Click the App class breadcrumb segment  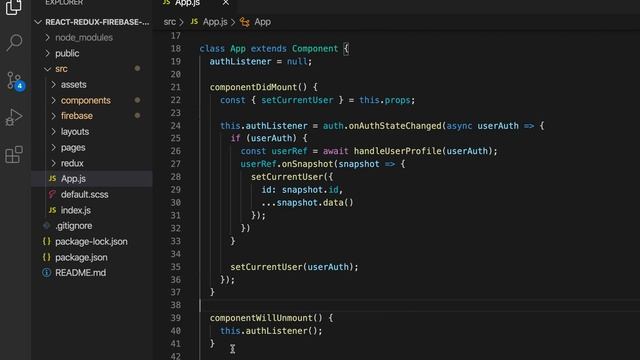click(262, 22)
